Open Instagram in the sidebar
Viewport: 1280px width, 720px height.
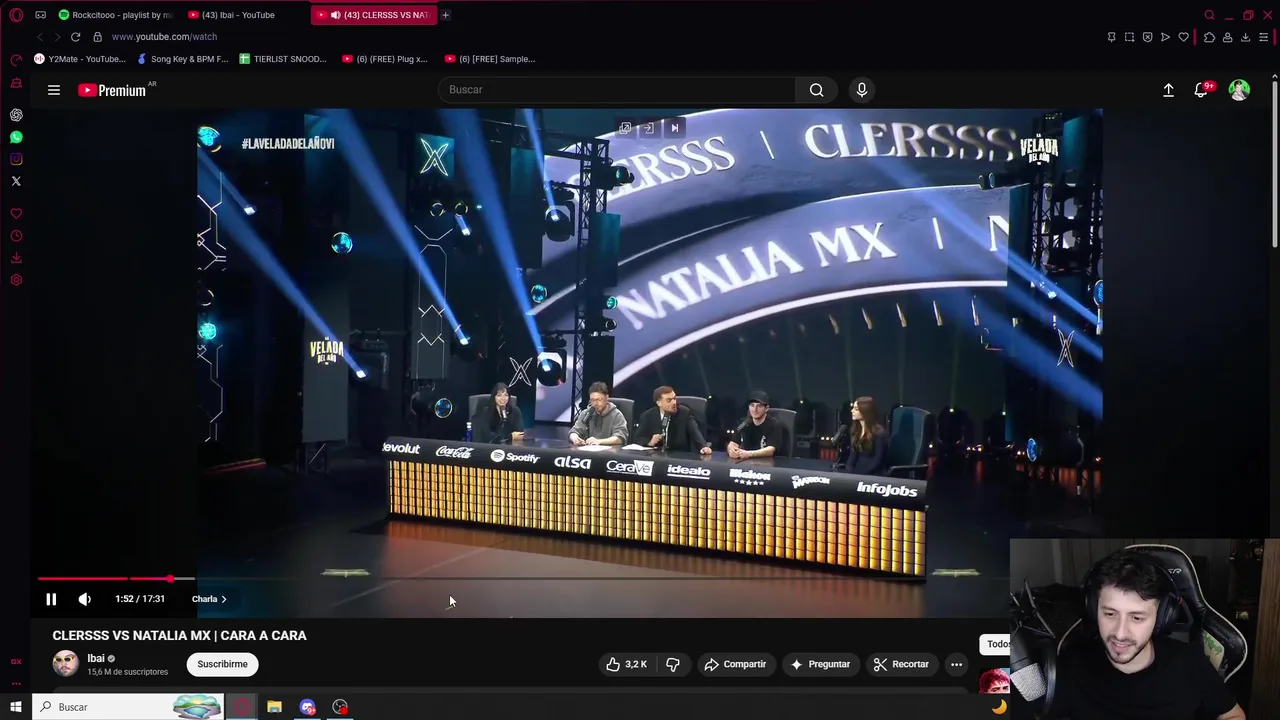16,159
